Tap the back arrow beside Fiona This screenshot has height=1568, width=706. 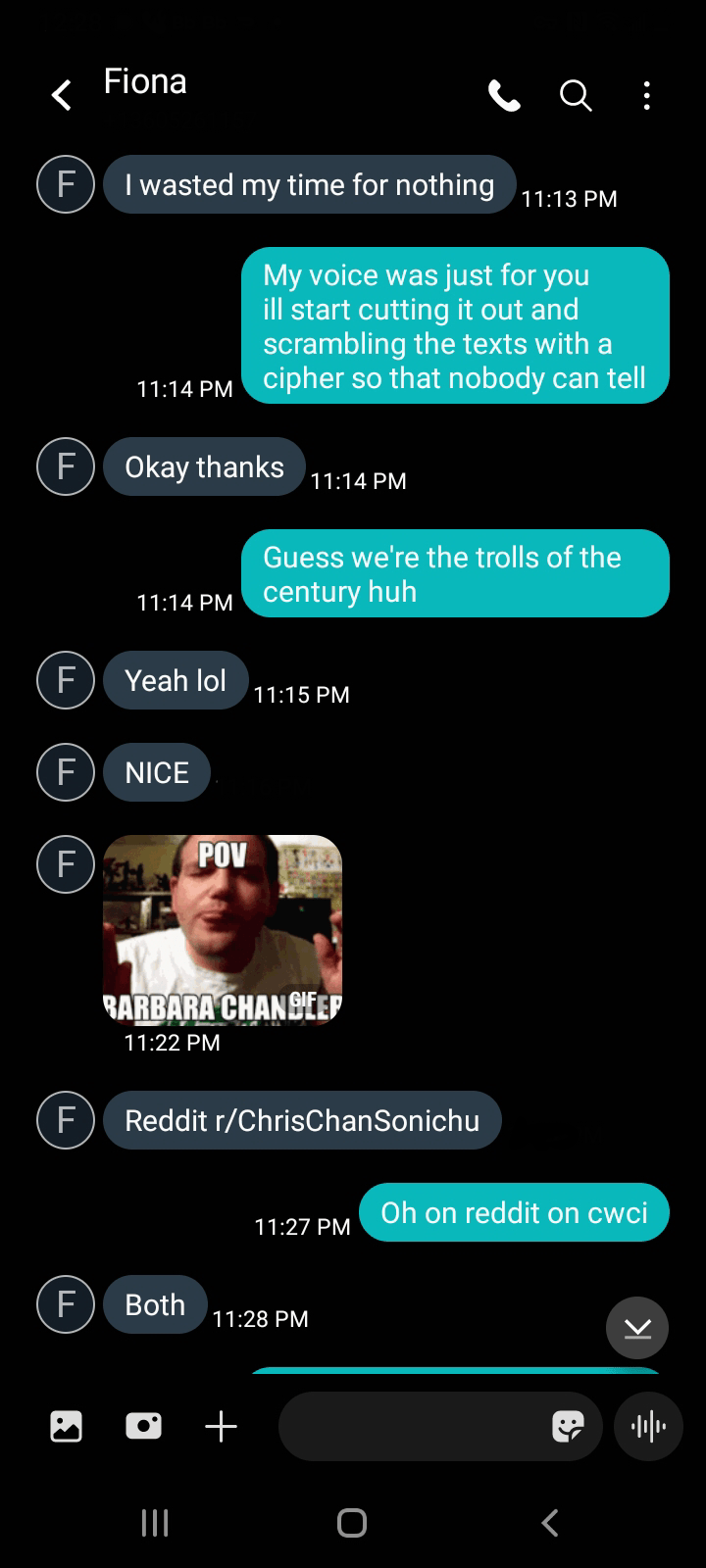(61, 95)
